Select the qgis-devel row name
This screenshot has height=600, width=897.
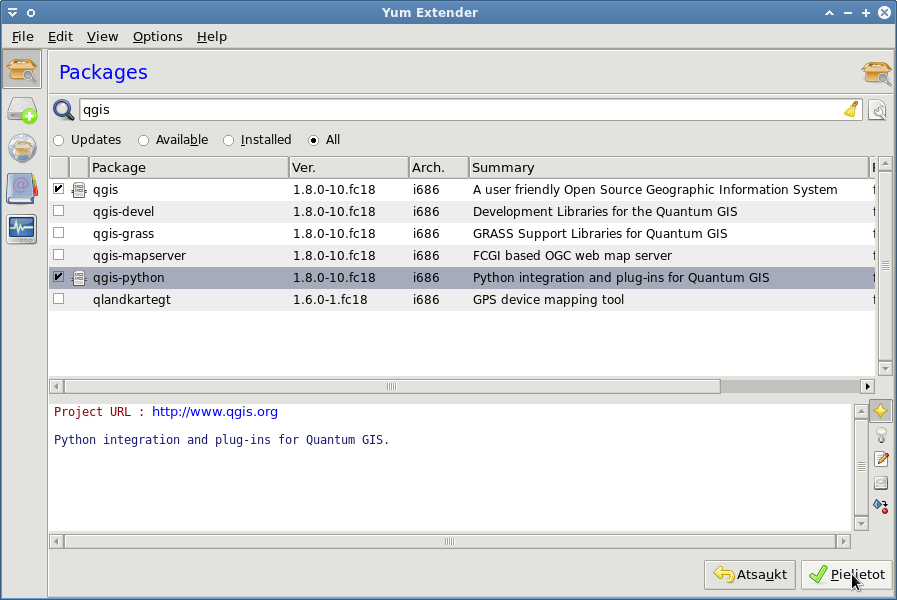tap(124, 212)
